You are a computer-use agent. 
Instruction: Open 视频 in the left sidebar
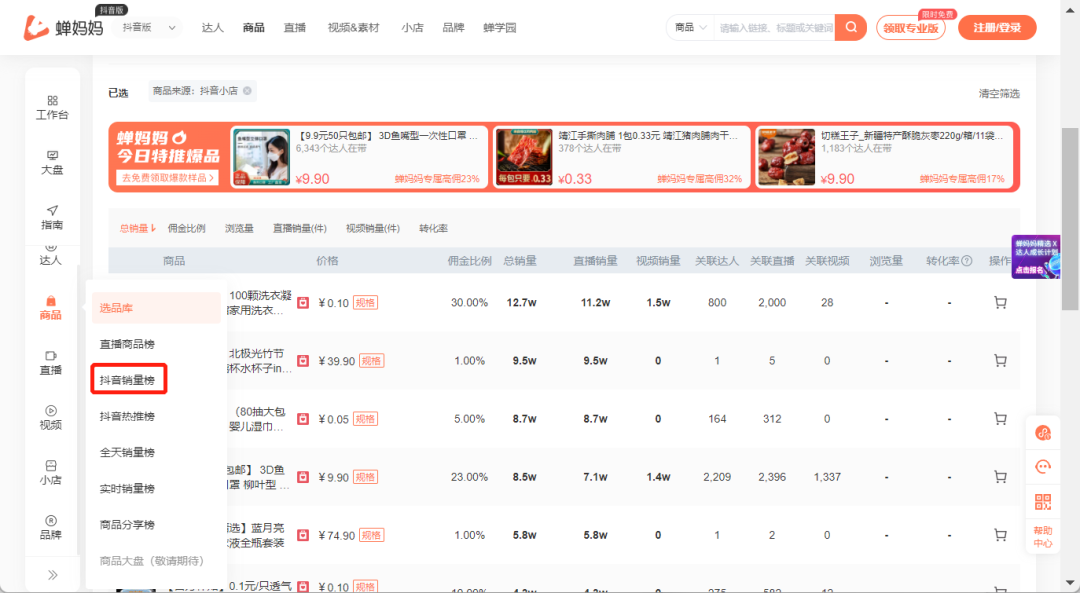click(x=50, y=418)
